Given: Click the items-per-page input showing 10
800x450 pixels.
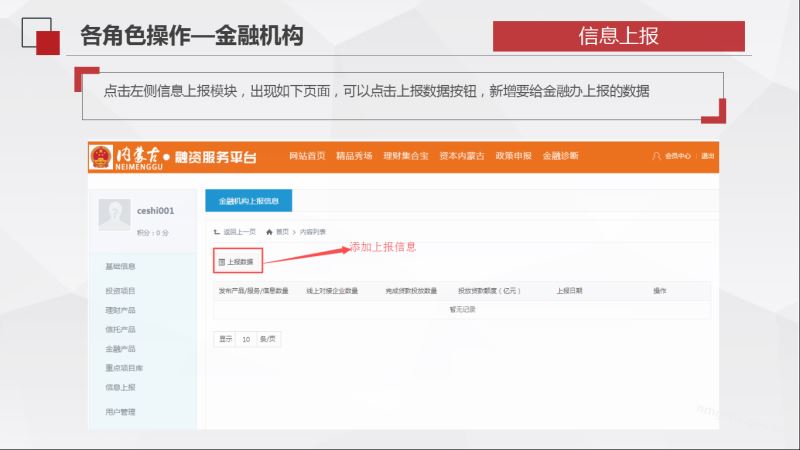Looking at the screenshot, I should (x=246, y=339).
